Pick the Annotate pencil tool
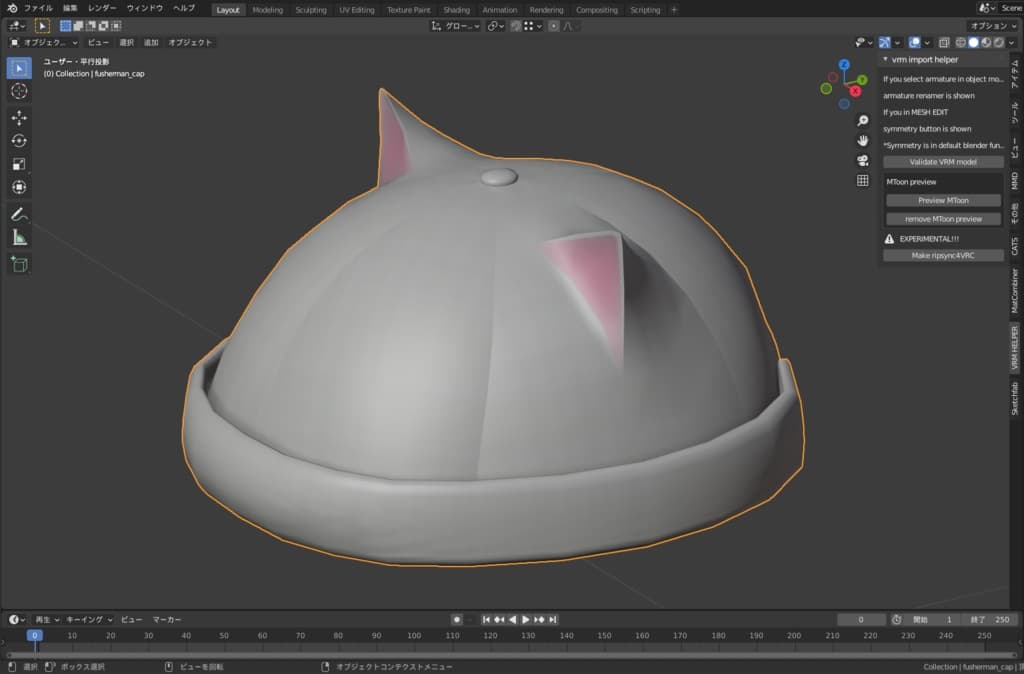The width and height of the screenshot is (1024, 674). pos(19,213)
